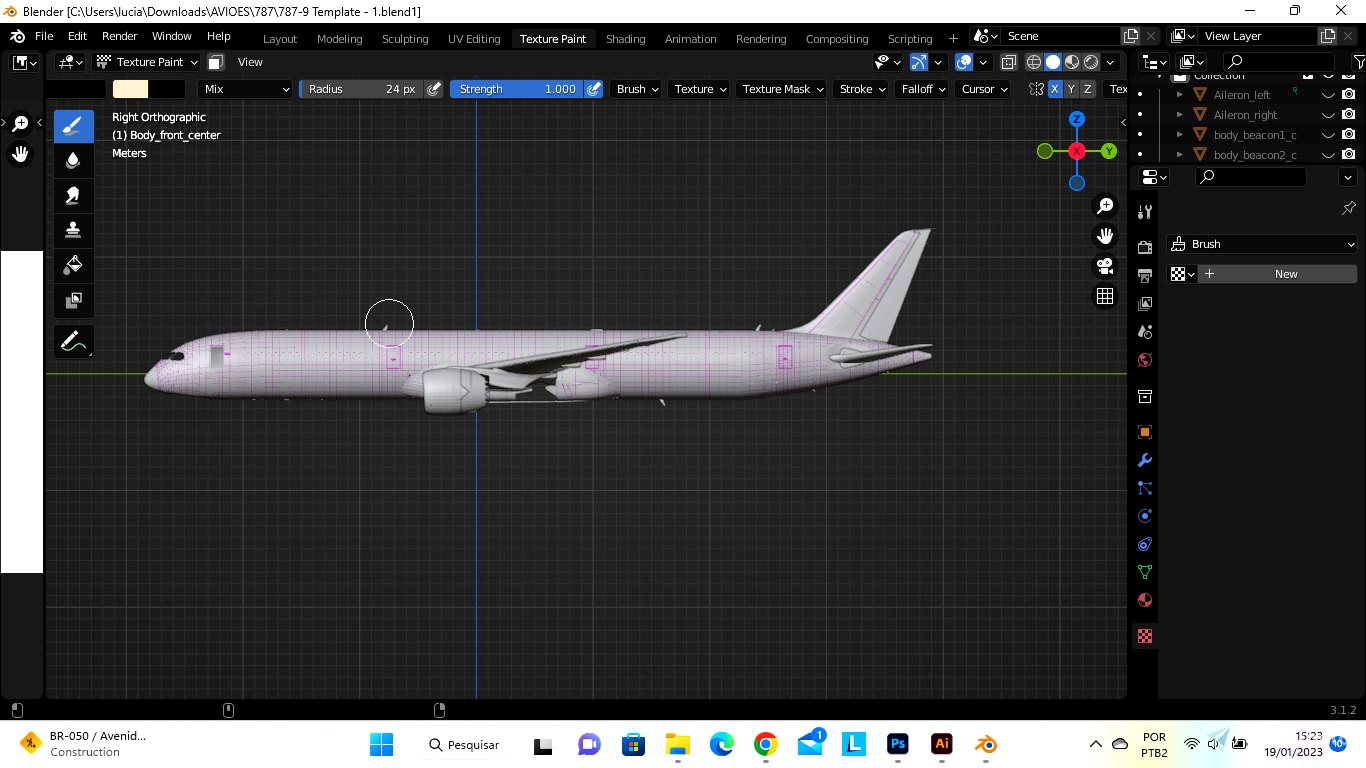The height and width of the screenshot is (768, 1366).
Task: Open the Render menu
Action: [x=120, y=36]
